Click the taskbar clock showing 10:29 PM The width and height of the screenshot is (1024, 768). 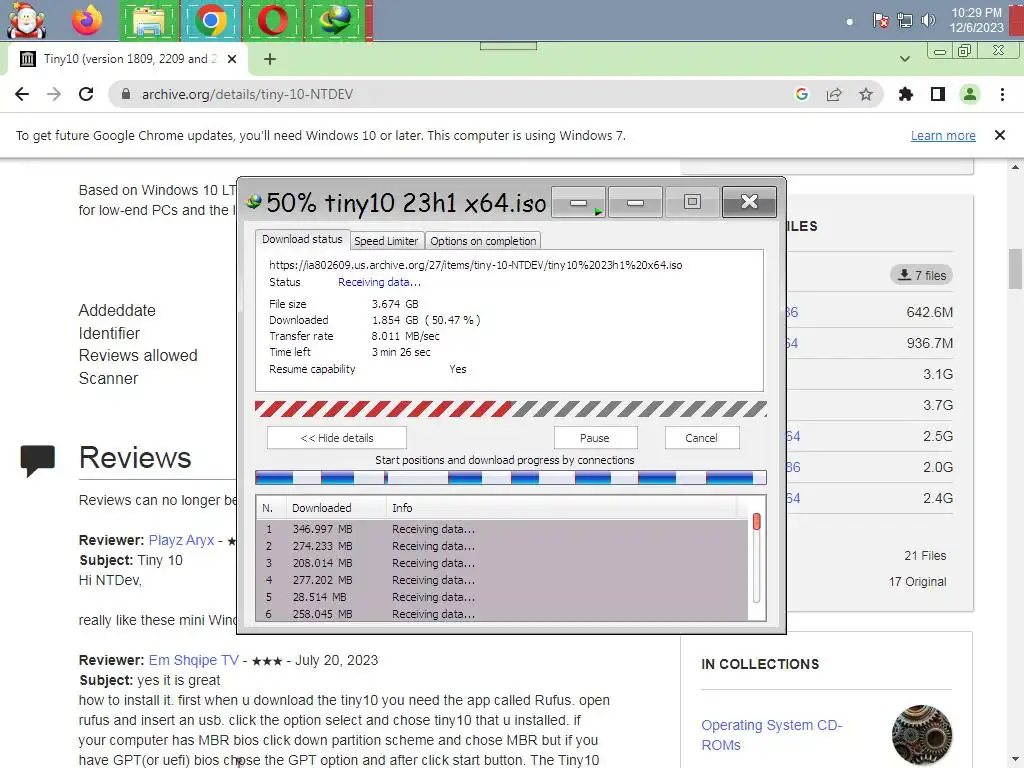(976, 20)
